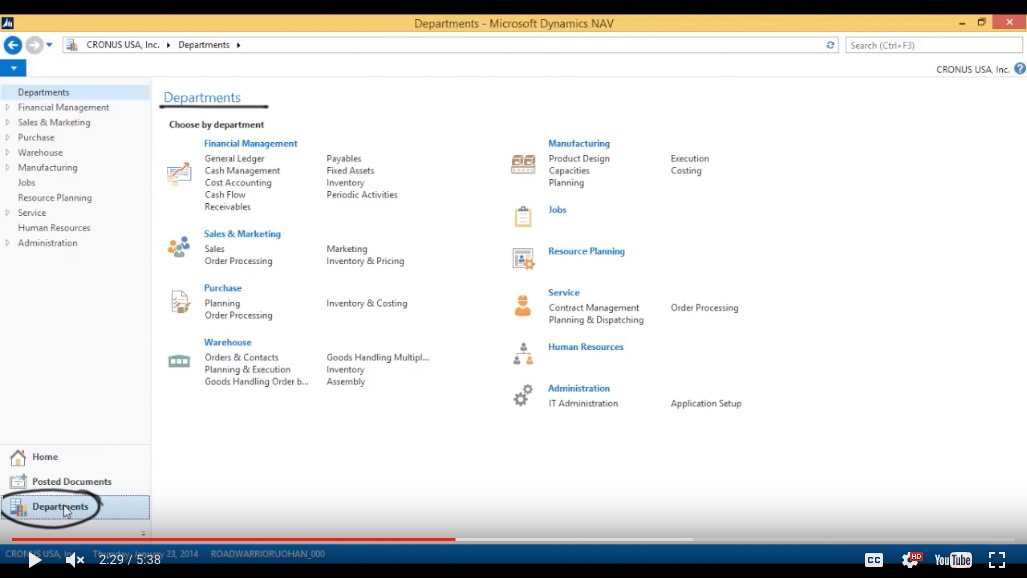
Task: Click the Financial Management department icon
Action: [x=178, y=174]
